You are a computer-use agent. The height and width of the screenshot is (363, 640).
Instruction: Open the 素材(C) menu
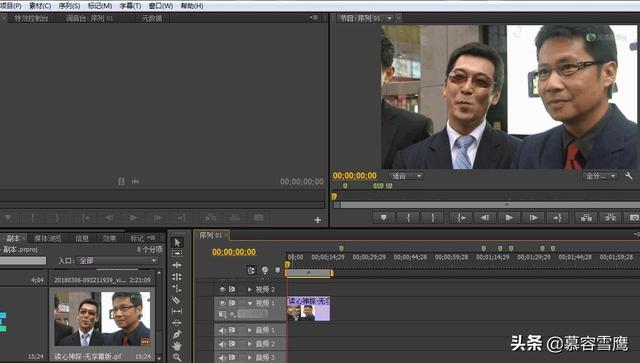40,6
